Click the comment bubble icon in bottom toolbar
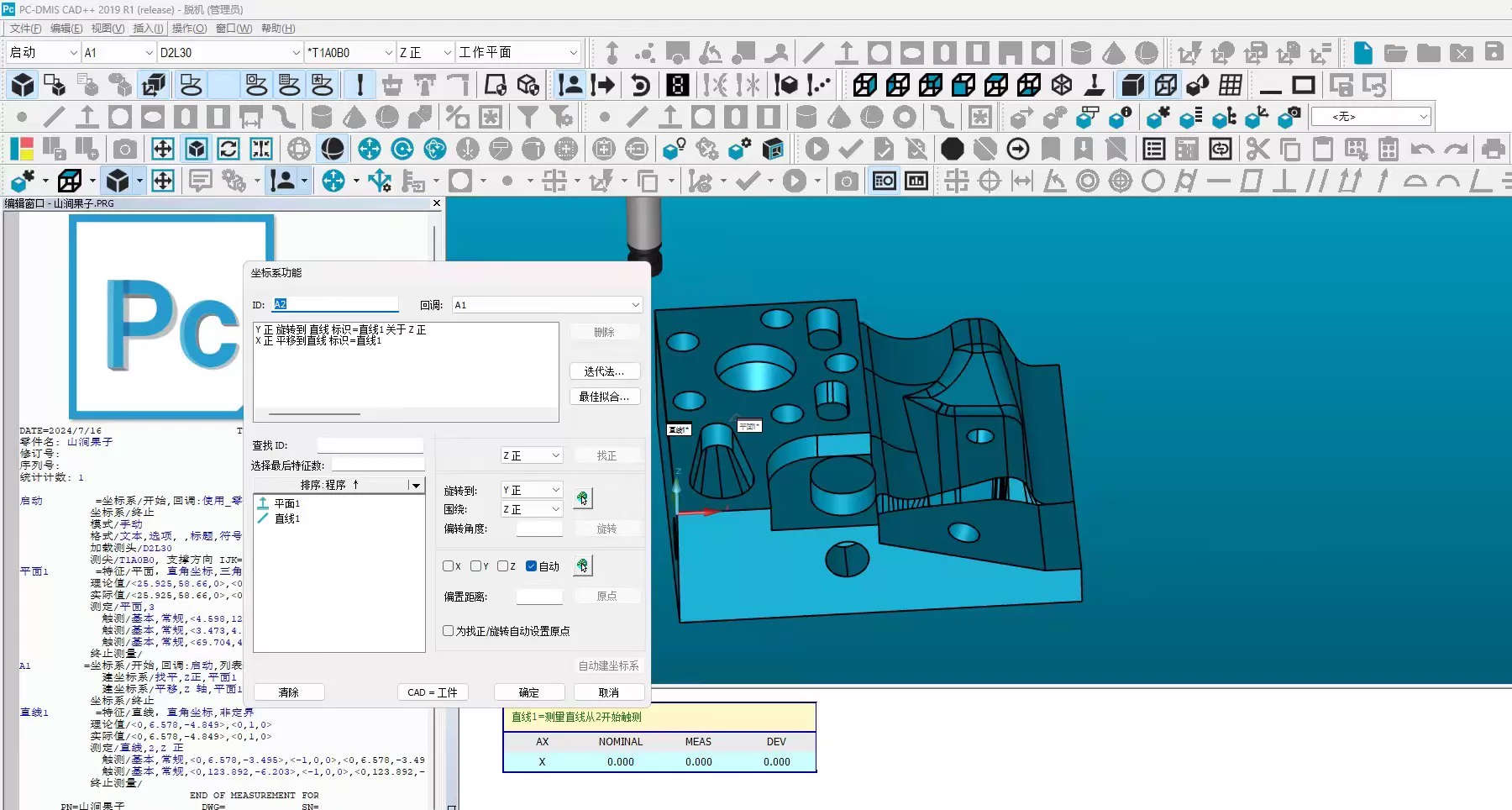 (200, 181)
